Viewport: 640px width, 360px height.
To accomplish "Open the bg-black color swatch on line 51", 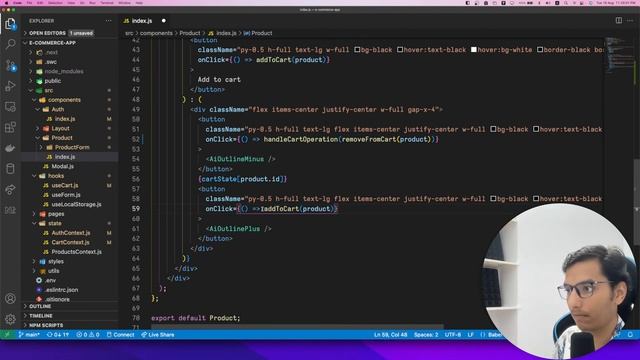I will click(x=493, y=129).
